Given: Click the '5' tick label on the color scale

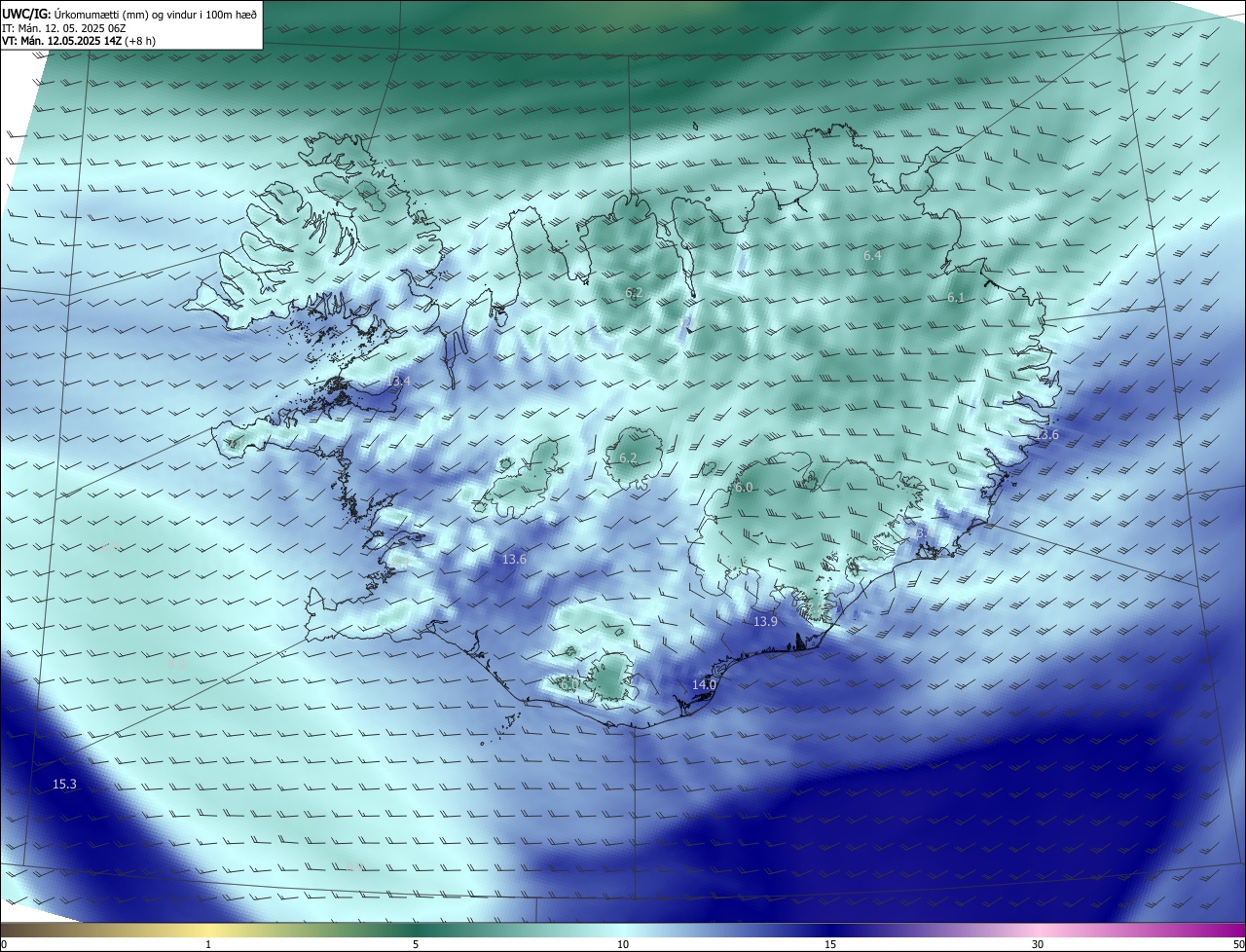Looking at the screenshot, I should click(x=416, y=944).
